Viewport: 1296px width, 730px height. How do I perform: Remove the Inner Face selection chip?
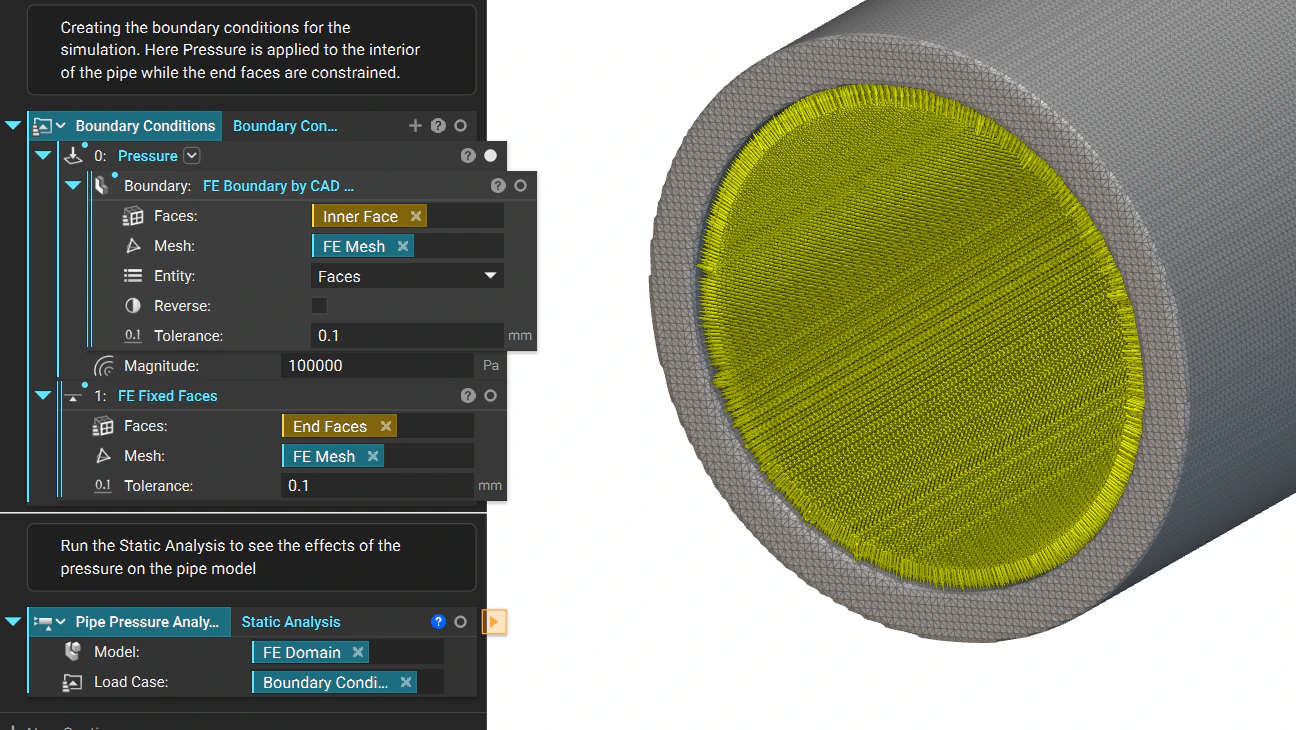(415, 215)
